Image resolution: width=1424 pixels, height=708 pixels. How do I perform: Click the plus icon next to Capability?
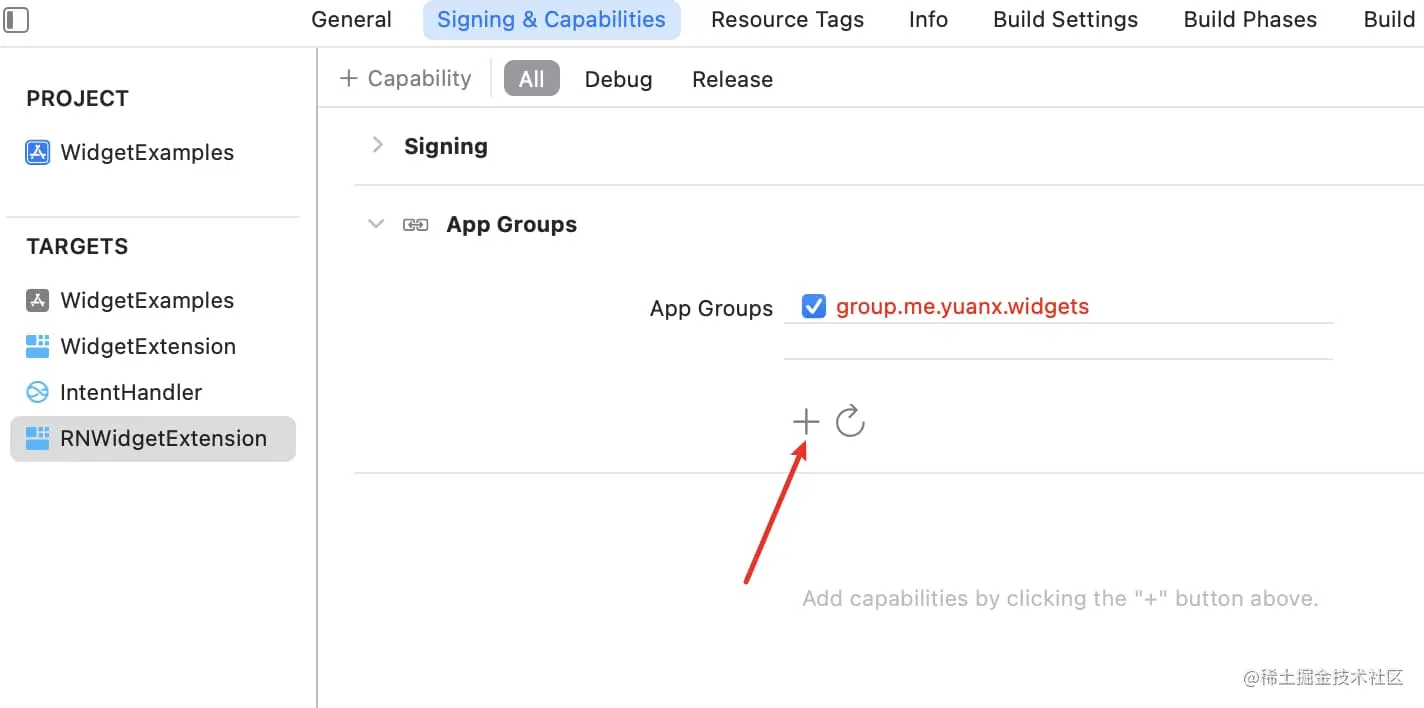347,78
